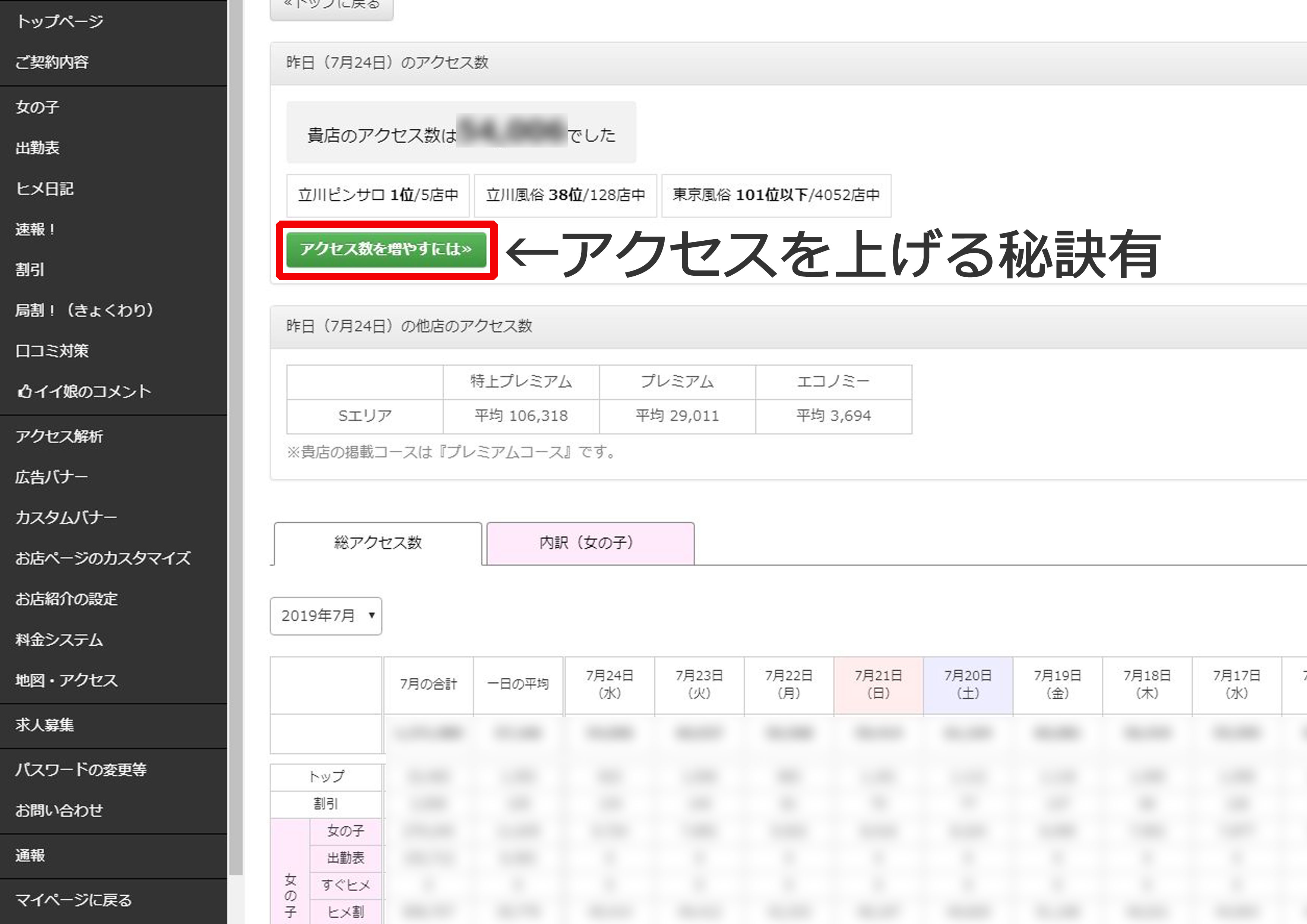Open 女の子 in sidebar menu
The width and height of the screenshot is (1307, 924).
coord(38,107)
